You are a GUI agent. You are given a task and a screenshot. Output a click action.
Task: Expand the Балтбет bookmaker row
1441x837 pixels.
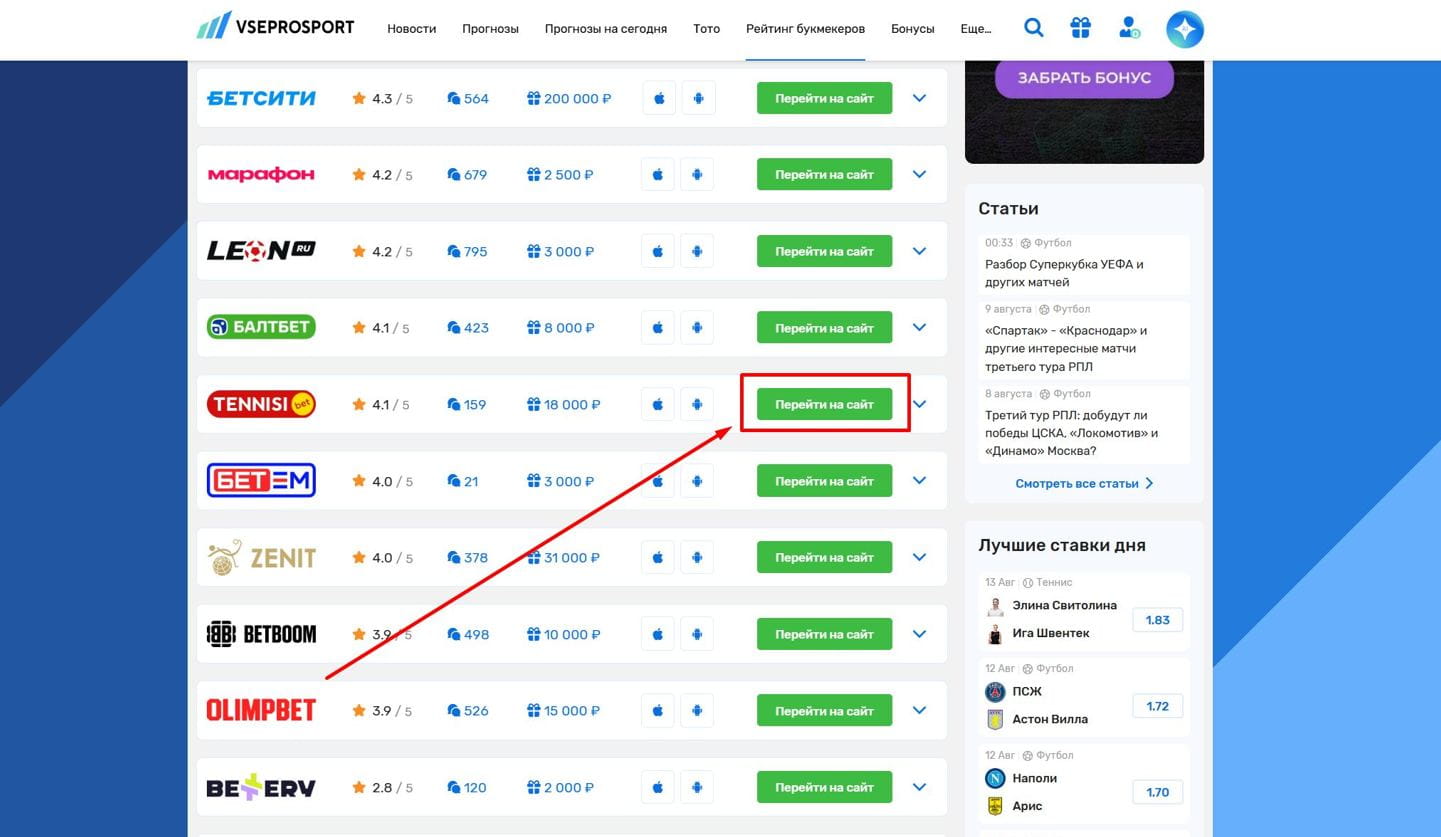tap(920, 328)
